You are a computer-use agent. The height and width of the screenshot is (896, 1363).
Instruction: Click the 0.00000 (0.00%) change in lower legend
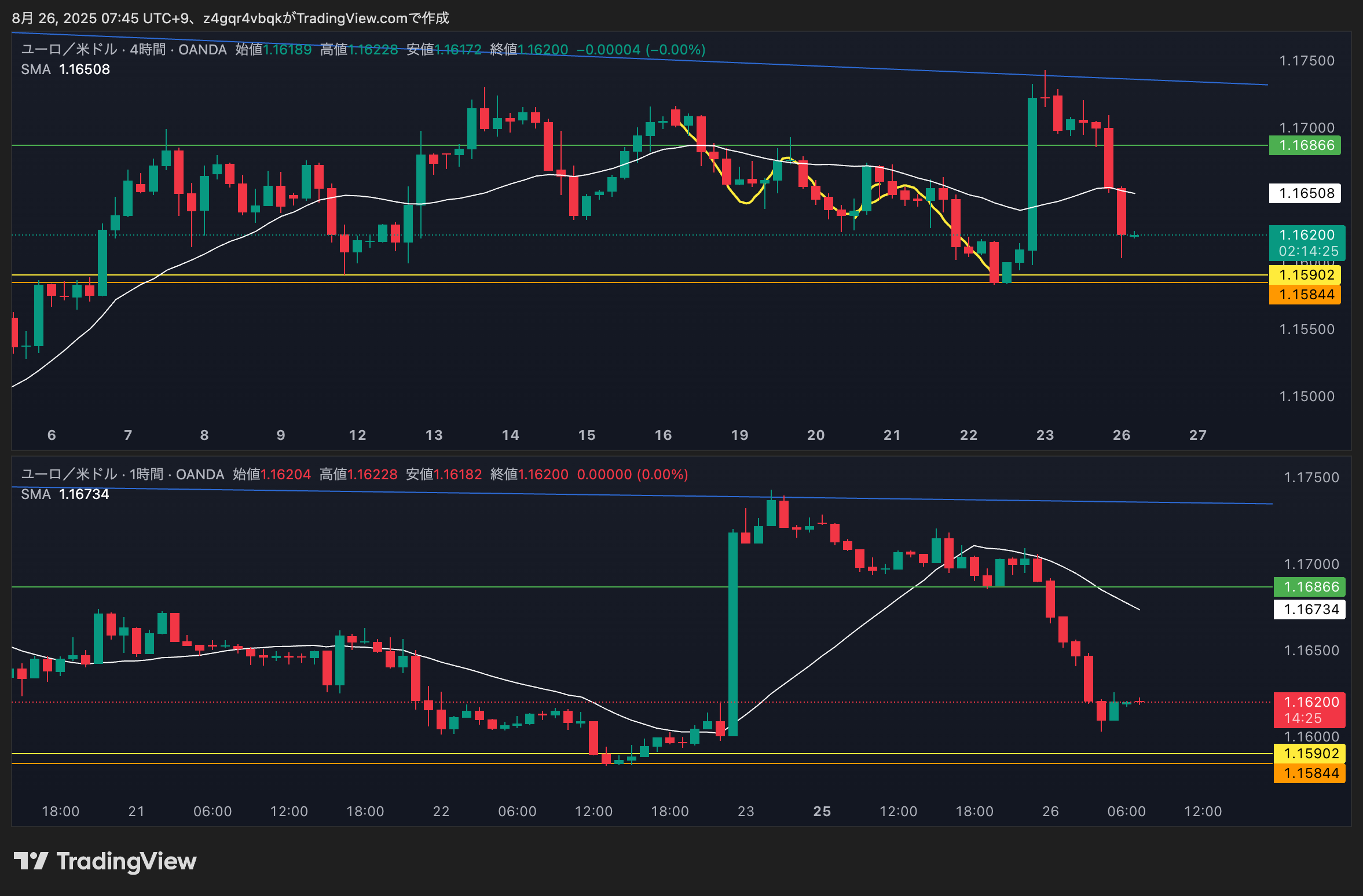tap(632, 475)
